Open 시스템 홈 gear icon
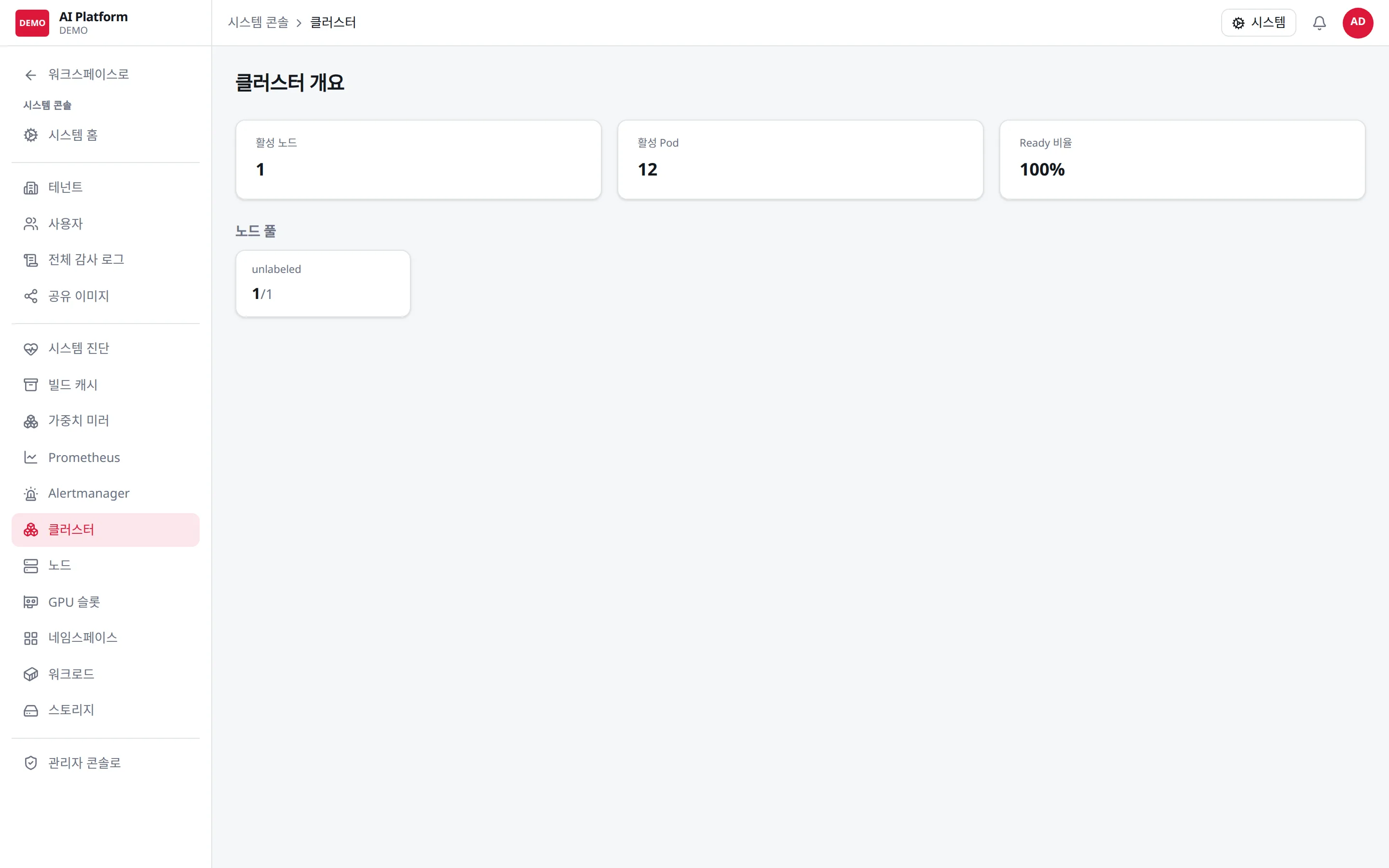The width and height of the screenshot is (1389, 868). (x=31, y=135)
